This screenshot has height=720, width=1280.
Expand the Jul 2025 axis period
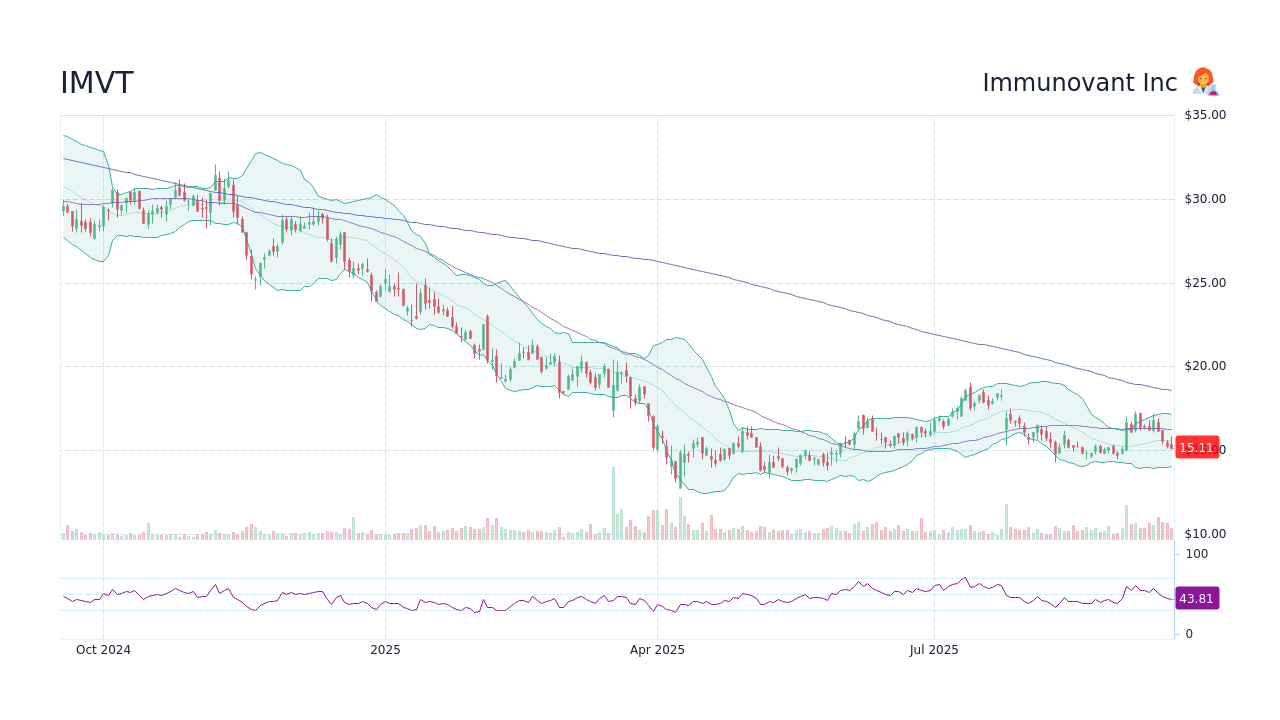pyautogui.click(x=935, y=650)
